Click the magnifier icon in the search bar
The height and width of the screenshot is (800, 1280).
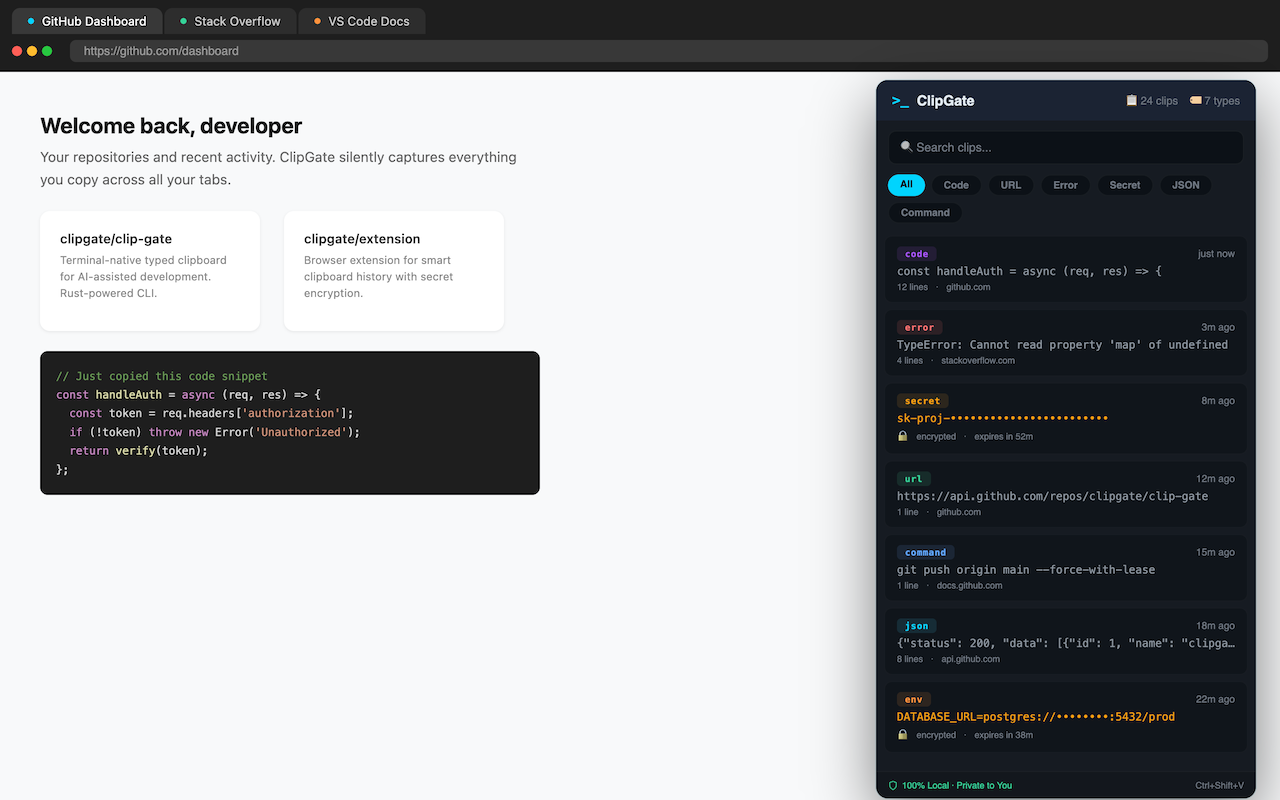click(905, 146)
